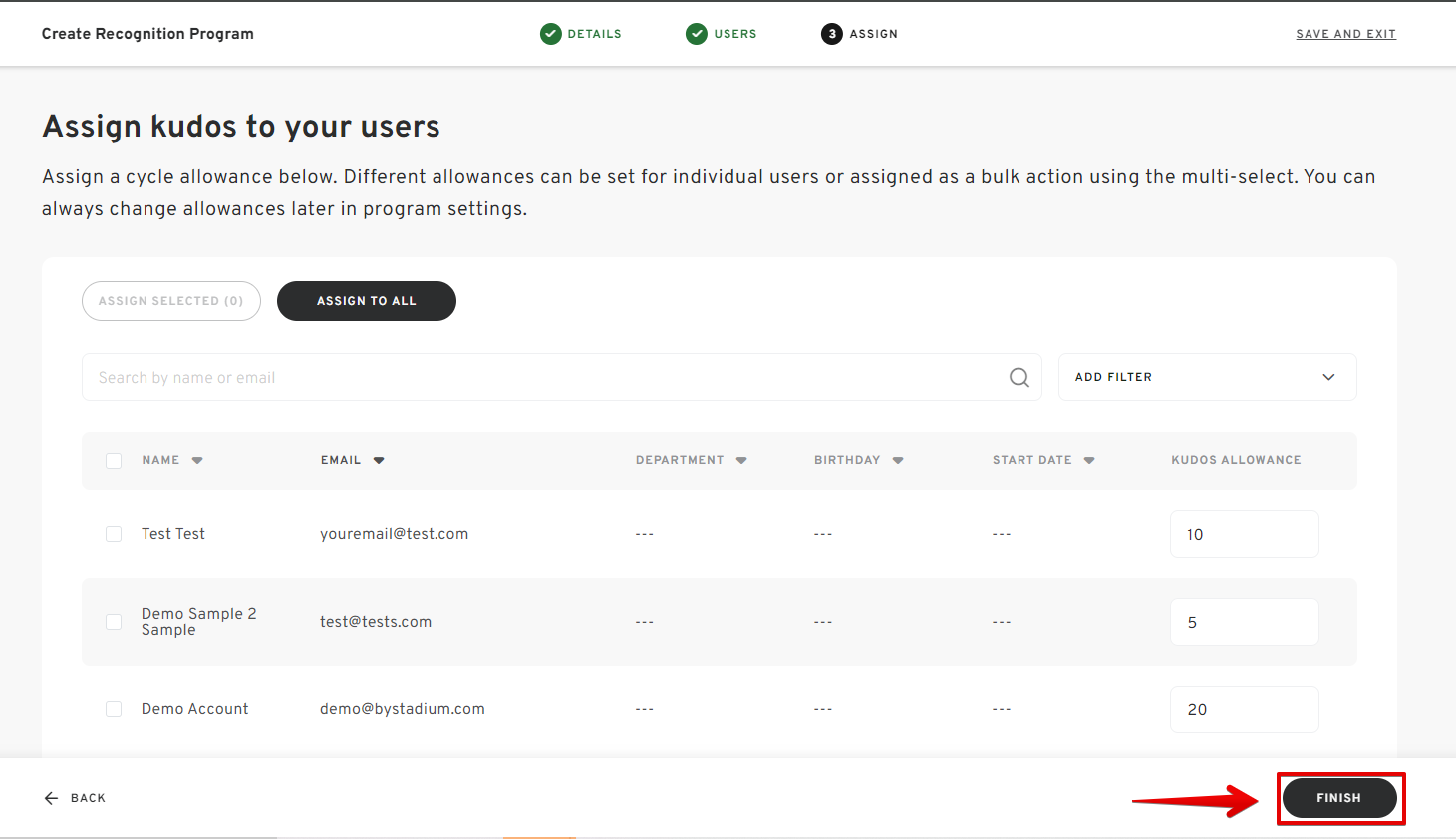Image resolution: width=1456 pixels, height=839 pixels.
Task: Click email test@tests.com
Action: click(x=376, y=622)
